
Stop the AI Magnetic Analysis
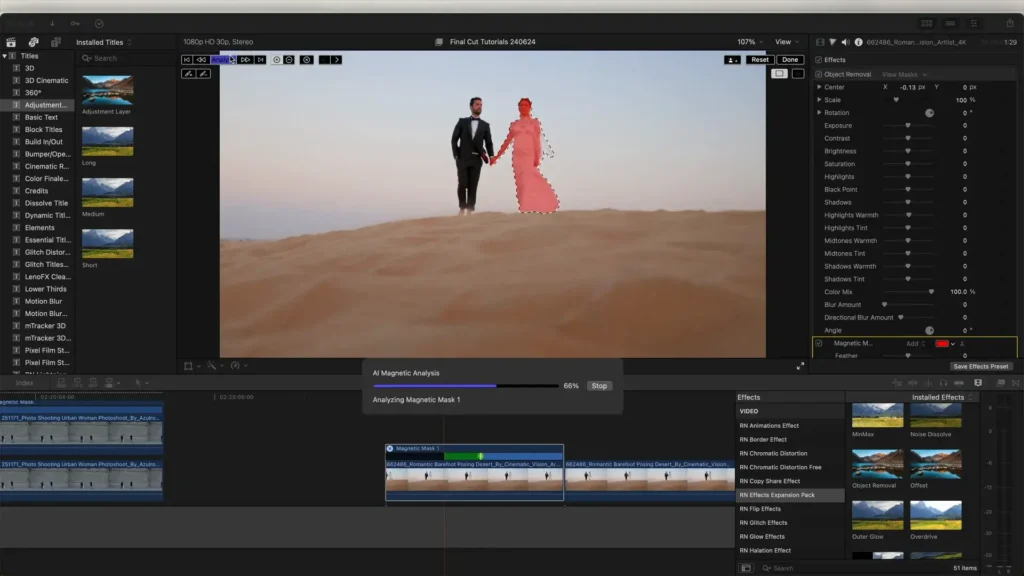pyautogui.click(x=599, y=386)
